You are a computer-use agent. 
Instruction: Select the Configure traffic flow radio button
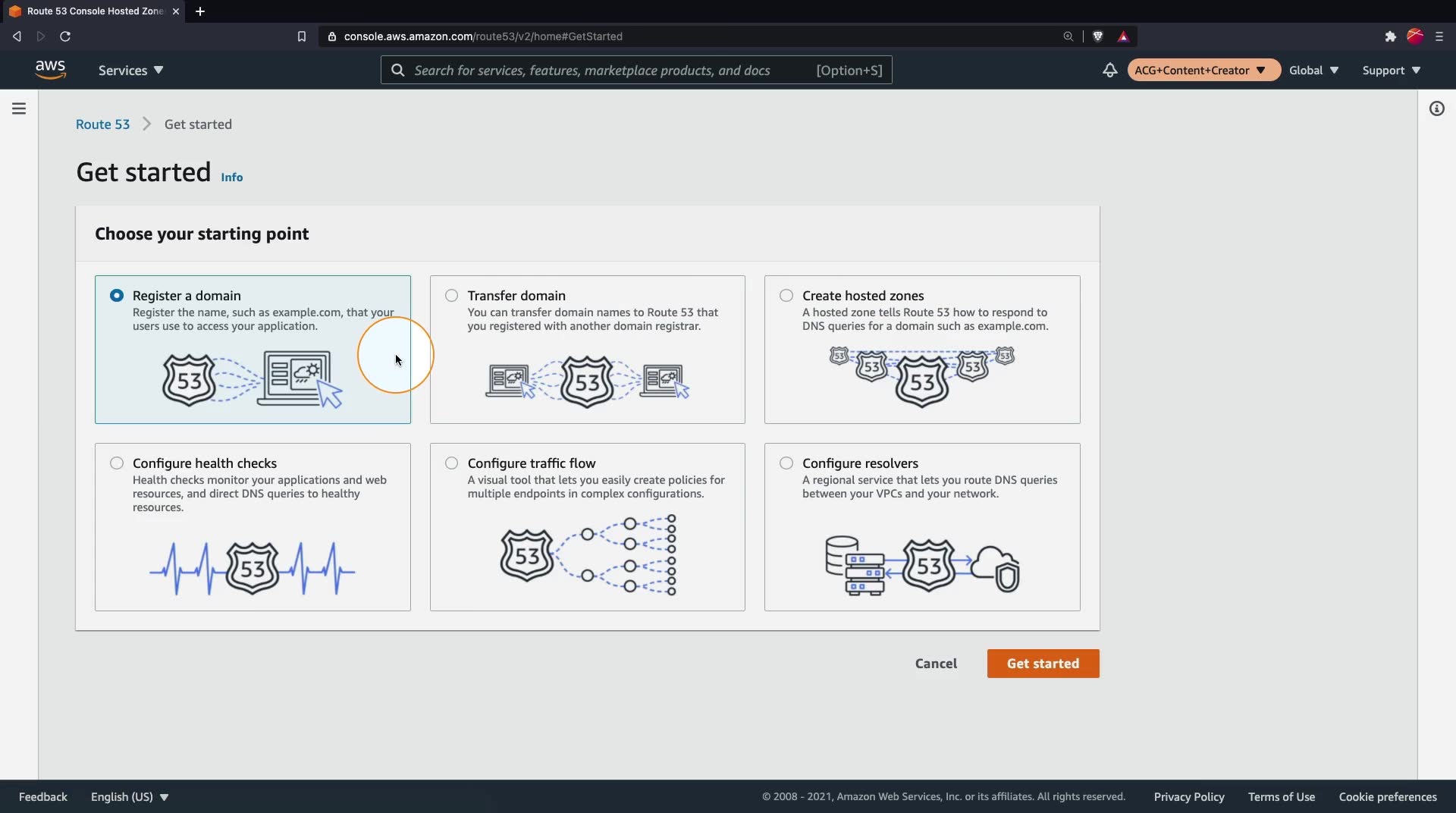tap(452, 463)
